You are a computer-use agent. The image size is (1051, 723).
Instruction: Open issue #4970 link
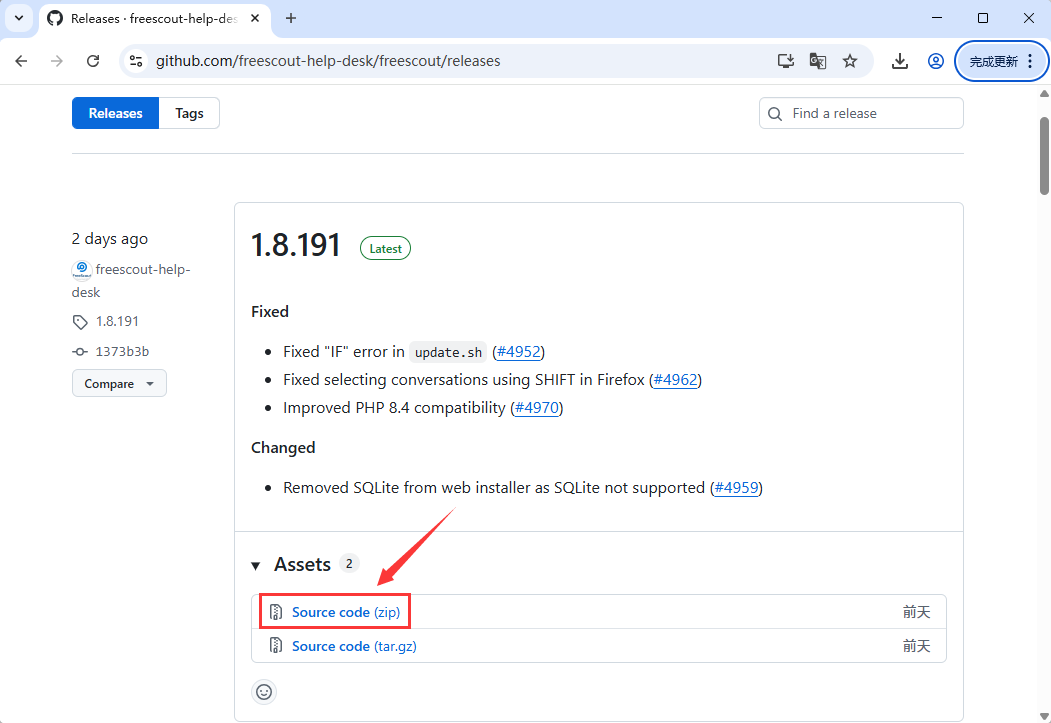[x=537, y=408]
